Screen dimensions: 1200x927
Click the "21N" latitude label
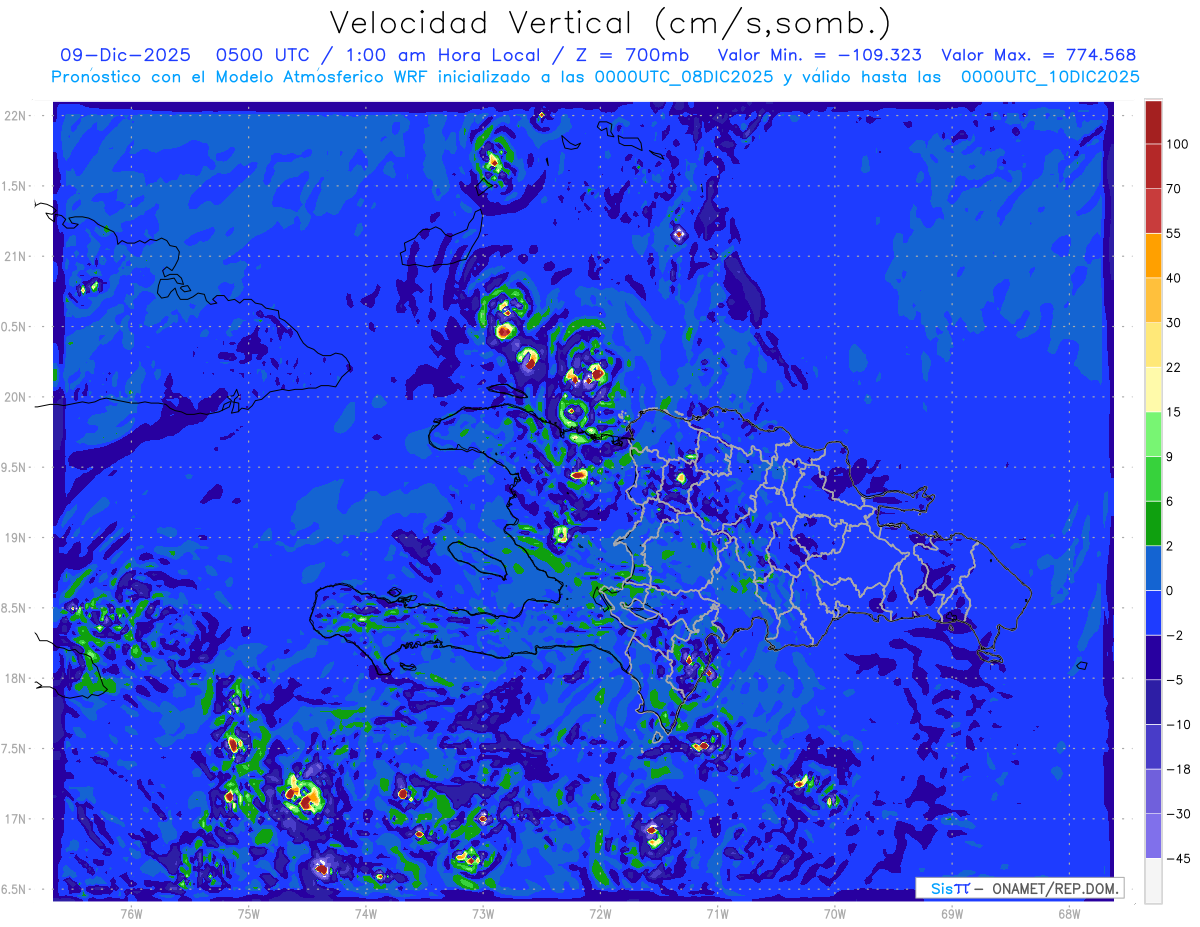pos(17,257)
